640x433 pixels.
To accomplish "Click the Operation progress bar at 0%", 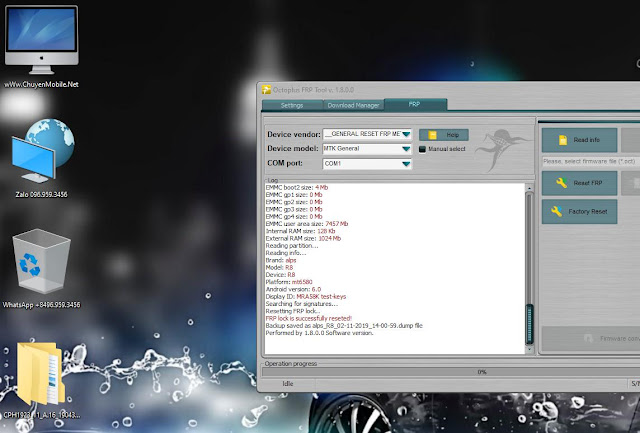I will point(451,372).
